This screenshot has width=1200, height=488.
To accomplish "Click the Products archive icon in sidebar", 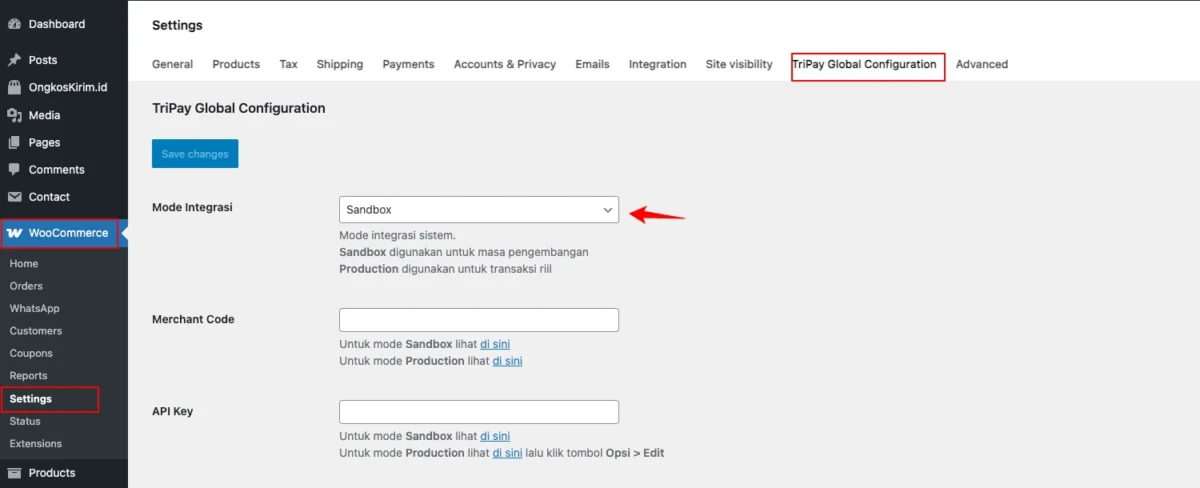I will pyautogui.click(x=14, y=473).
